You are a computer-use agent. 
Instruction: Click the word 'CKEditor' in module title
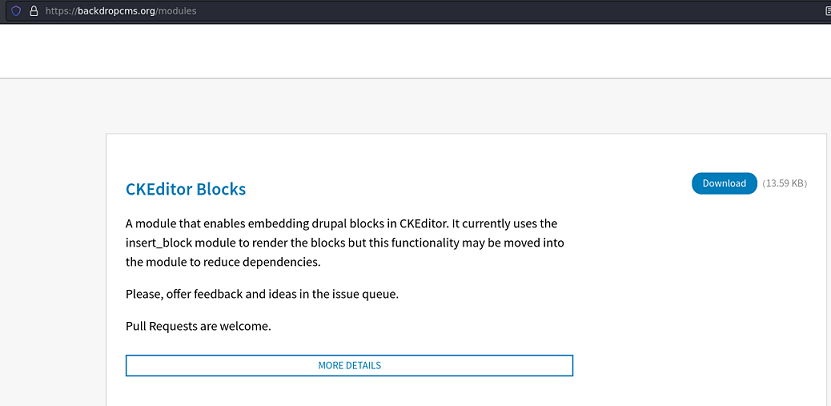(159, 189)
